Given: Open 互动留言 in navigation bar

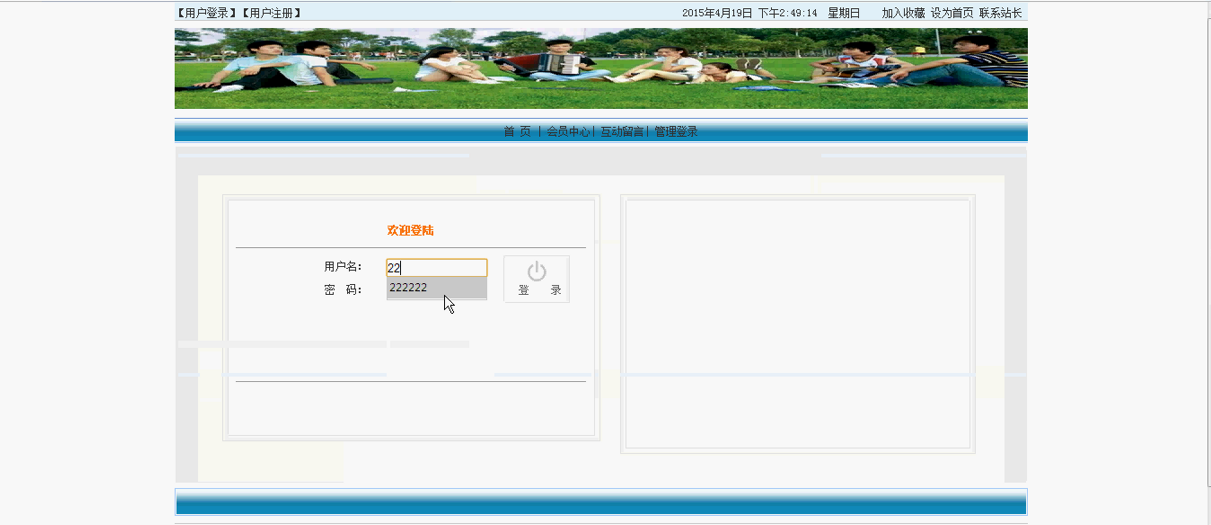Looking at the screenshot, I should [x=622, y=131].
